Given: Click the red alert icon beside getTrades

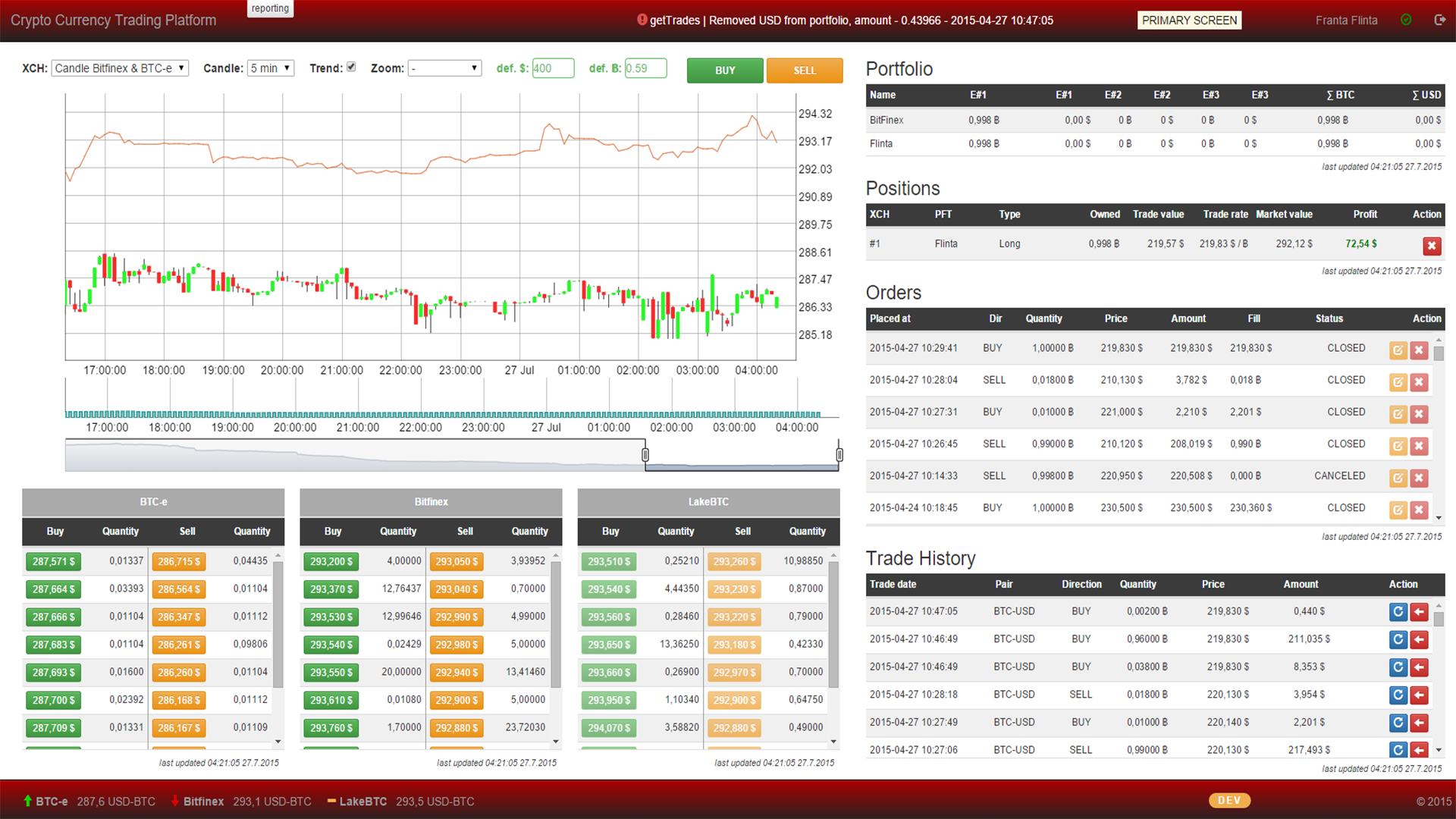Looking at the screenshot, I should tap(642, 20).
